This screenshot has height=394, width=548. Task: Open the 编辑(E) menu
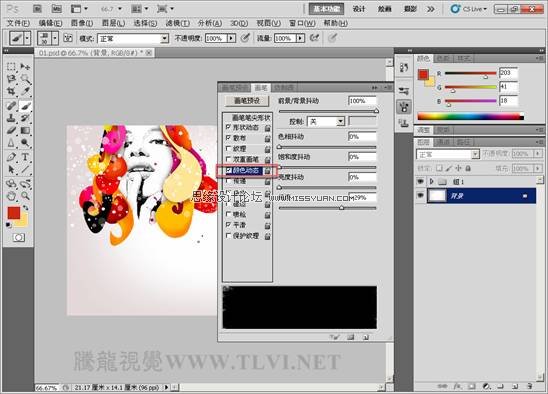pyautogui.click(x=50, y=23)
